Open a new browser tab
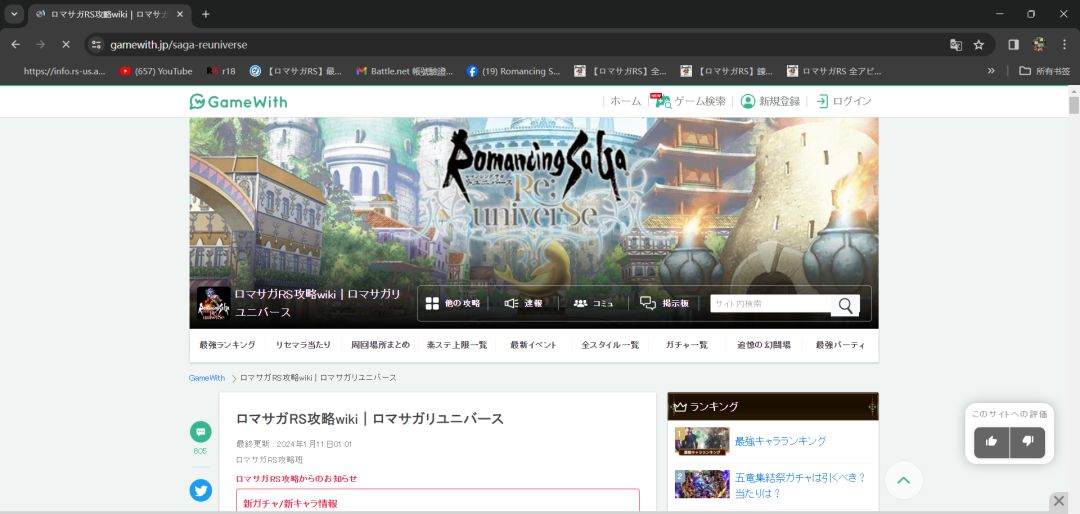Viewport: 1080px width, 514px height. [205, 14]
